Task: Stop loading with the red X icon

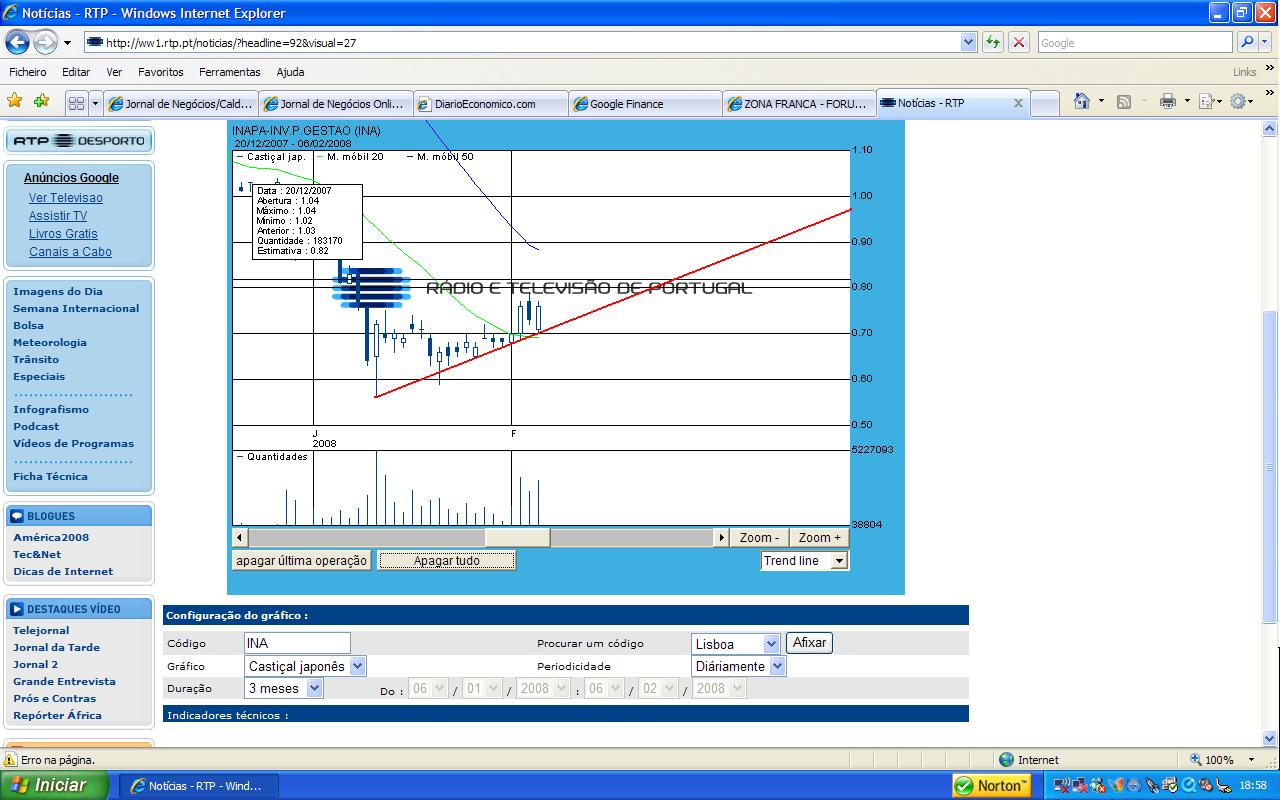Action: click(1019, 42)
